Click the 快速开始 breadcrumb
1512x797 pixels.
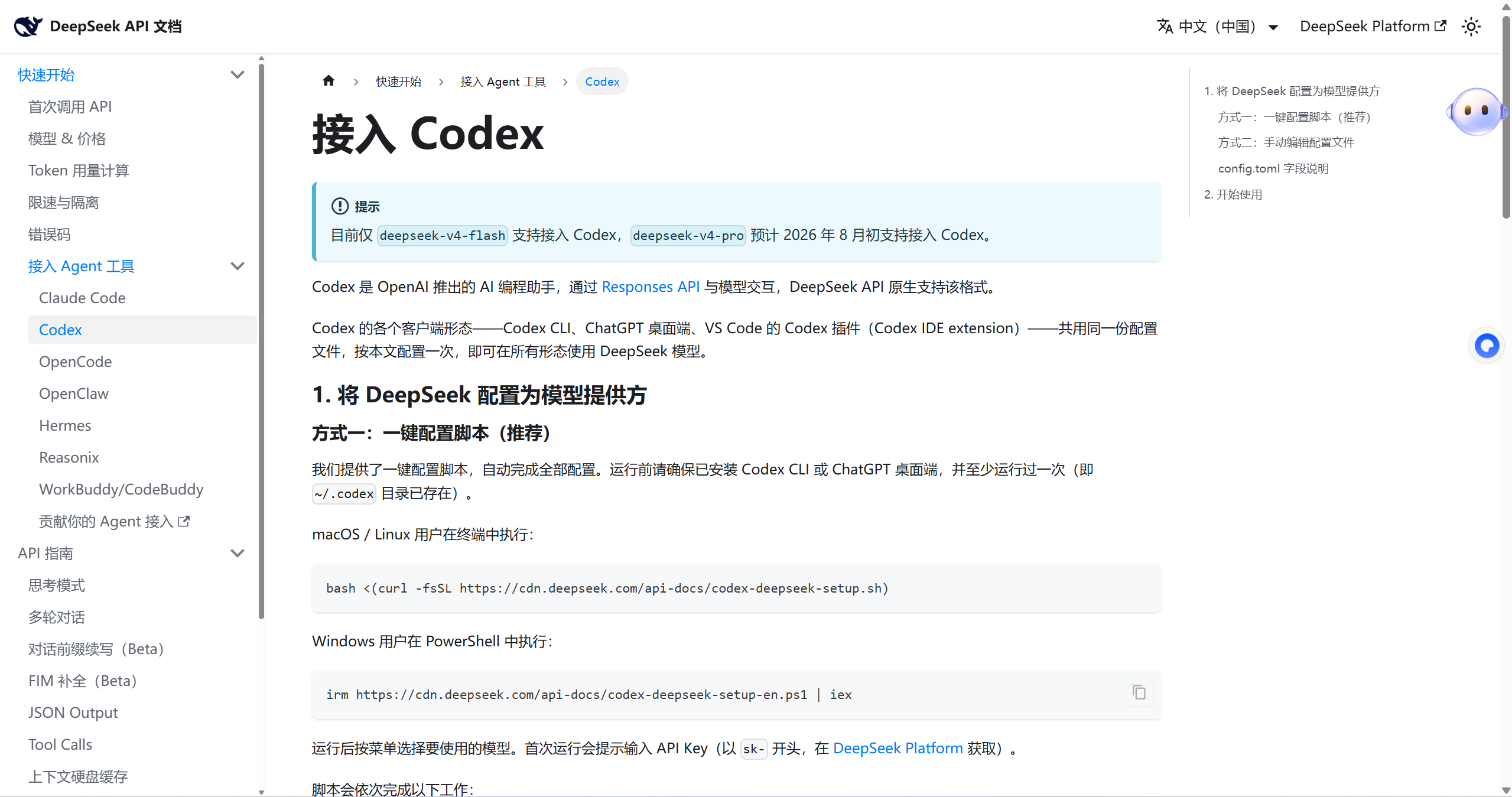(398, 82)
